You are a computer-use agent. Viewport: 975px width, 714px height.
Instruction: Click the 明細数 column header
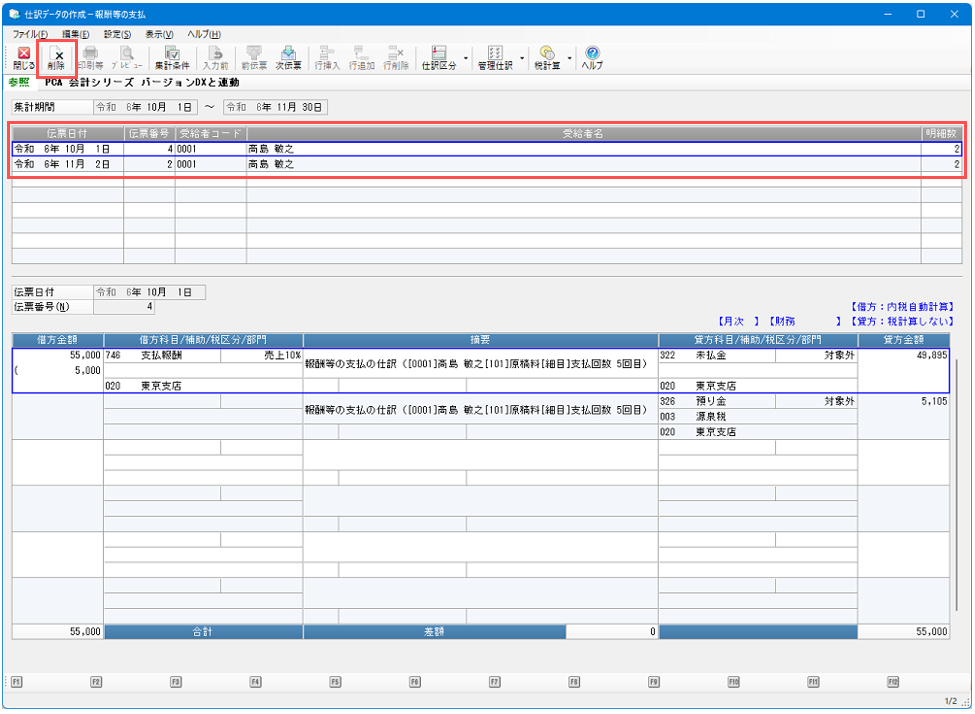pos(941,134)
